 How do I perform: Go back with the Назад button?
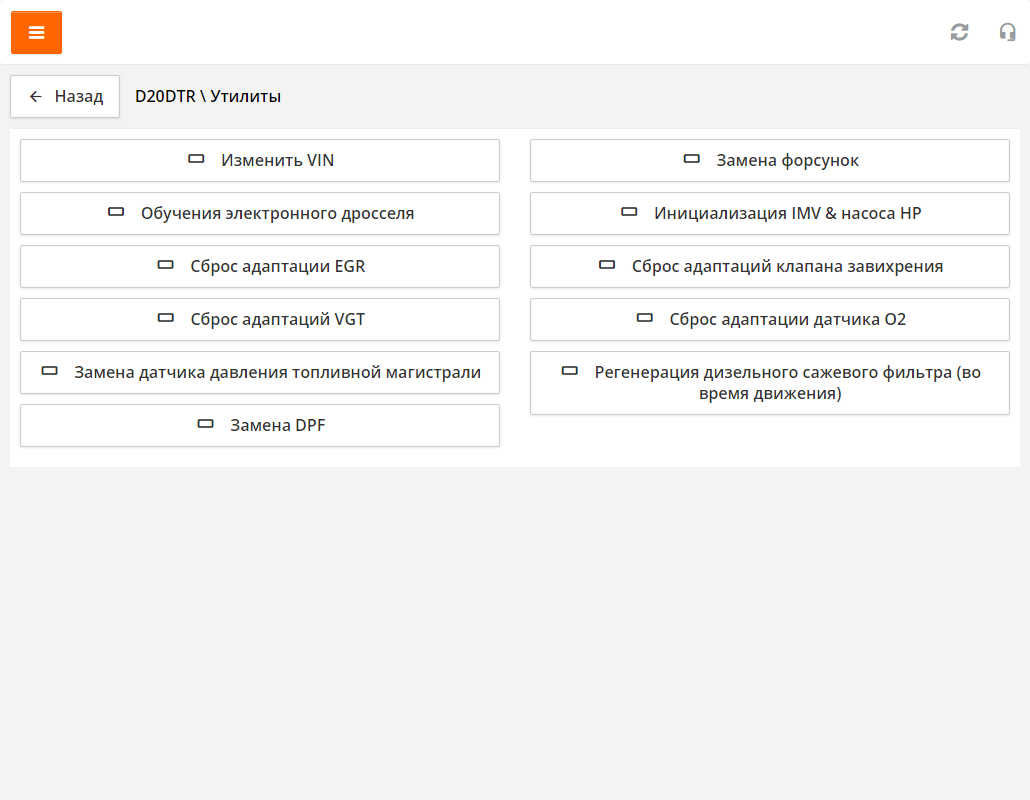(65, 97)
